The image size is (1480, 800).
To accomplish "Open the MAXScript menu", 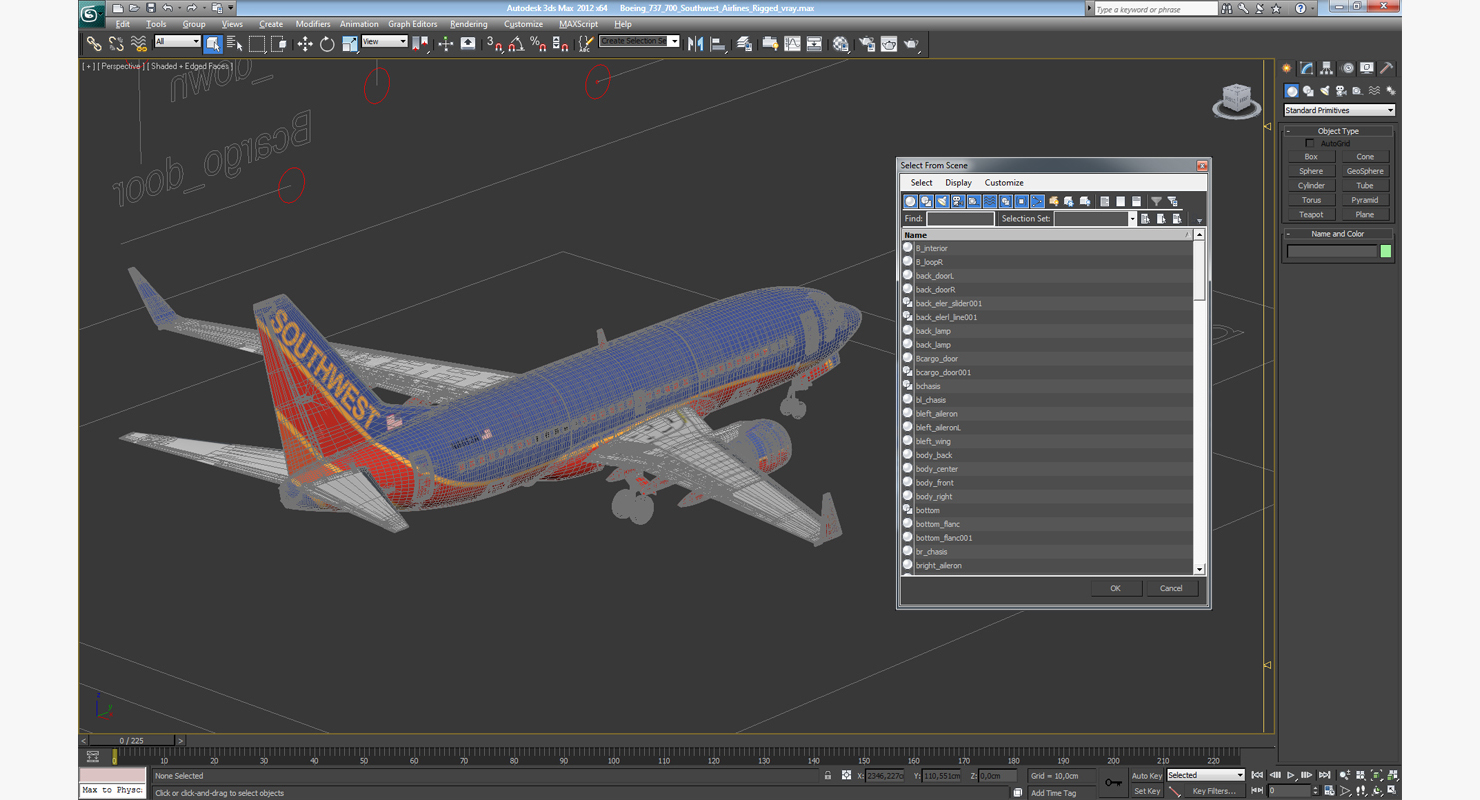I will pyautogui.click(x=578, y=24).
